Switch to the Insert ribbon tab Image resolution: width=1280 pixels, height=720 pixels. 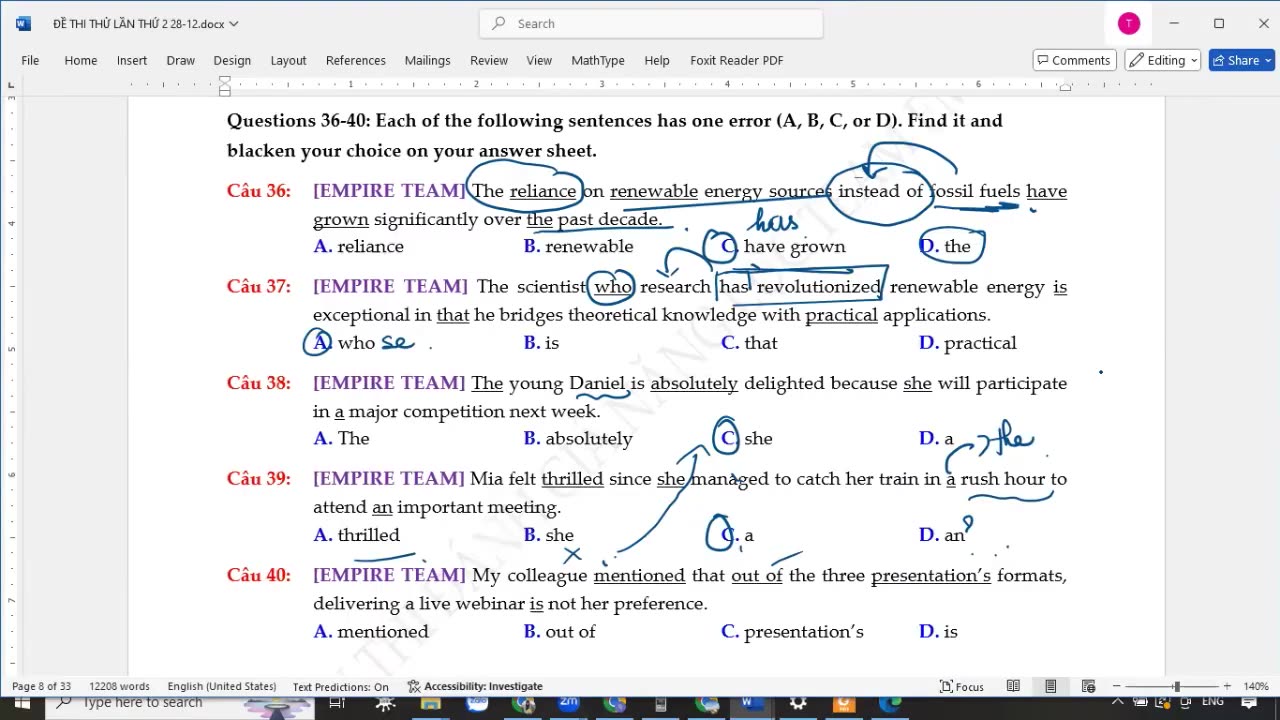tap(132, 60)
